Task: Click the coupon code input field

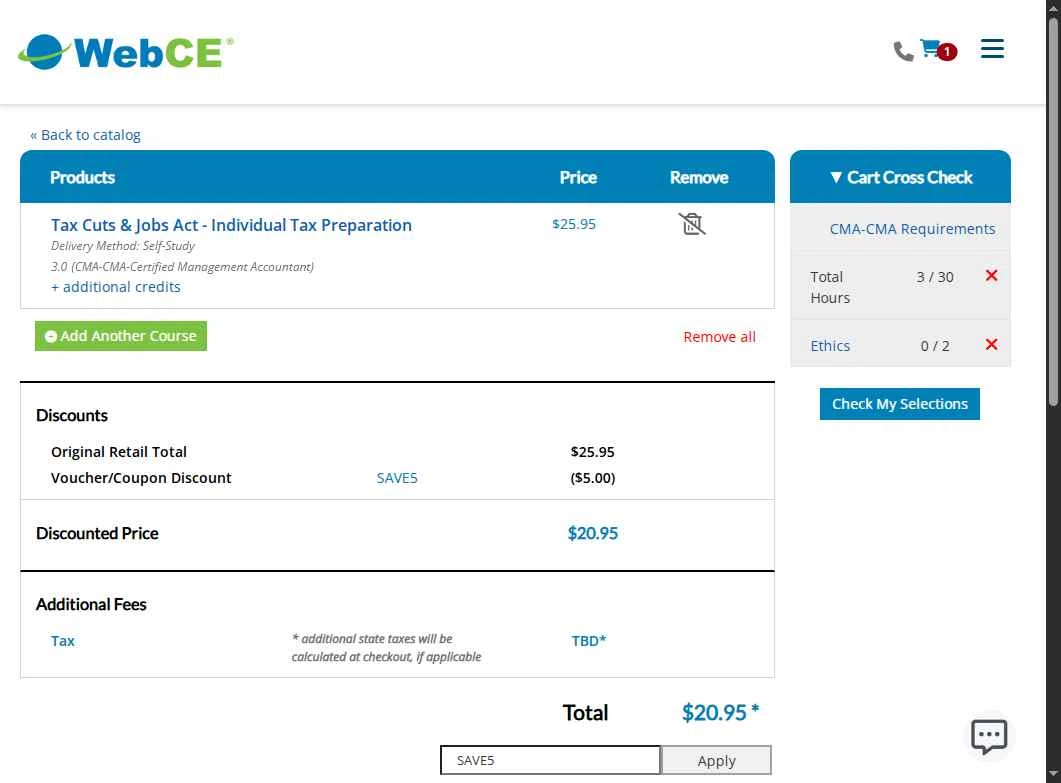Action: (550, 760)
